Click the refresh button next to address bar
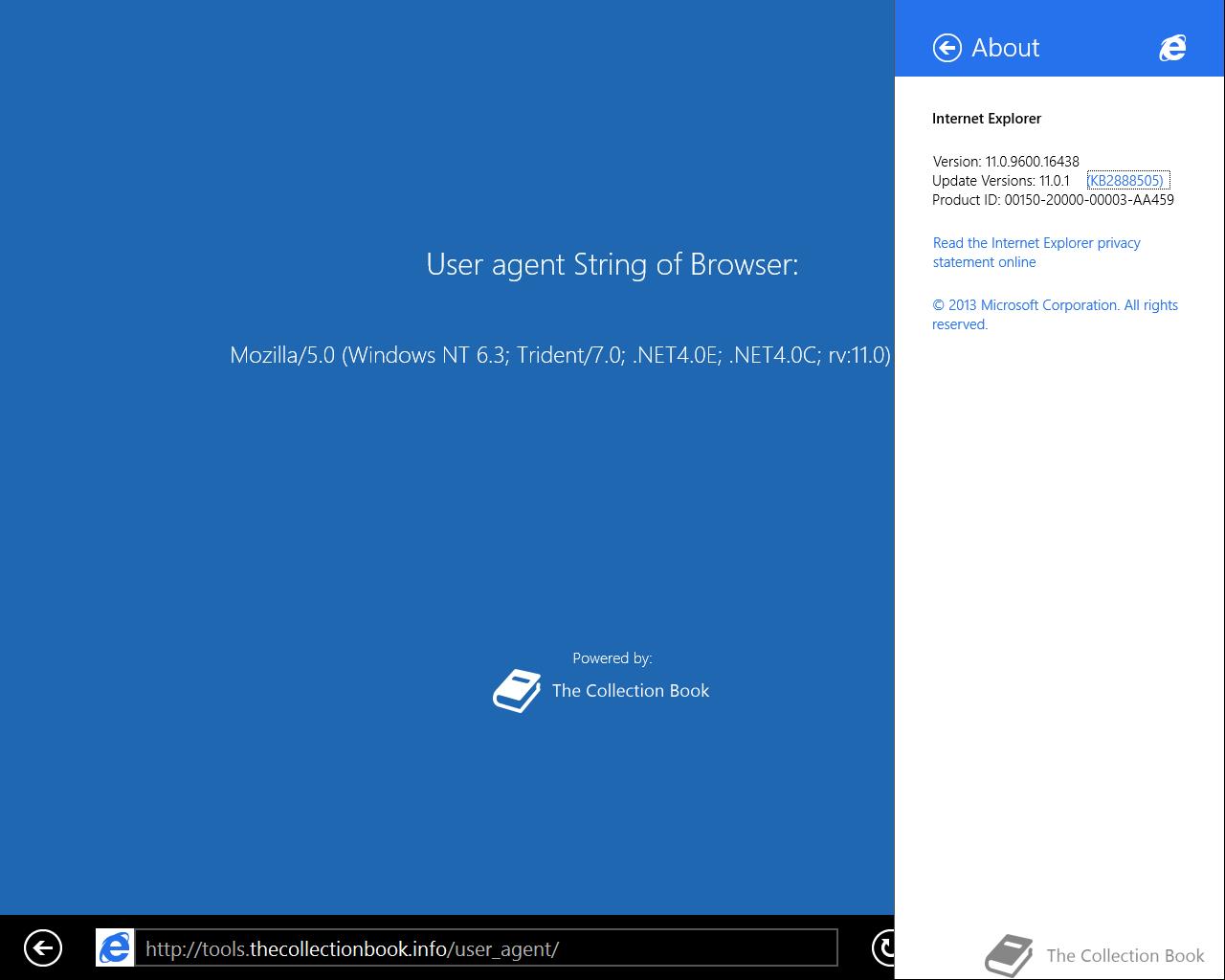Viewport: 1225px width, 980px height. pyautogui.click(x=883, y=947)
